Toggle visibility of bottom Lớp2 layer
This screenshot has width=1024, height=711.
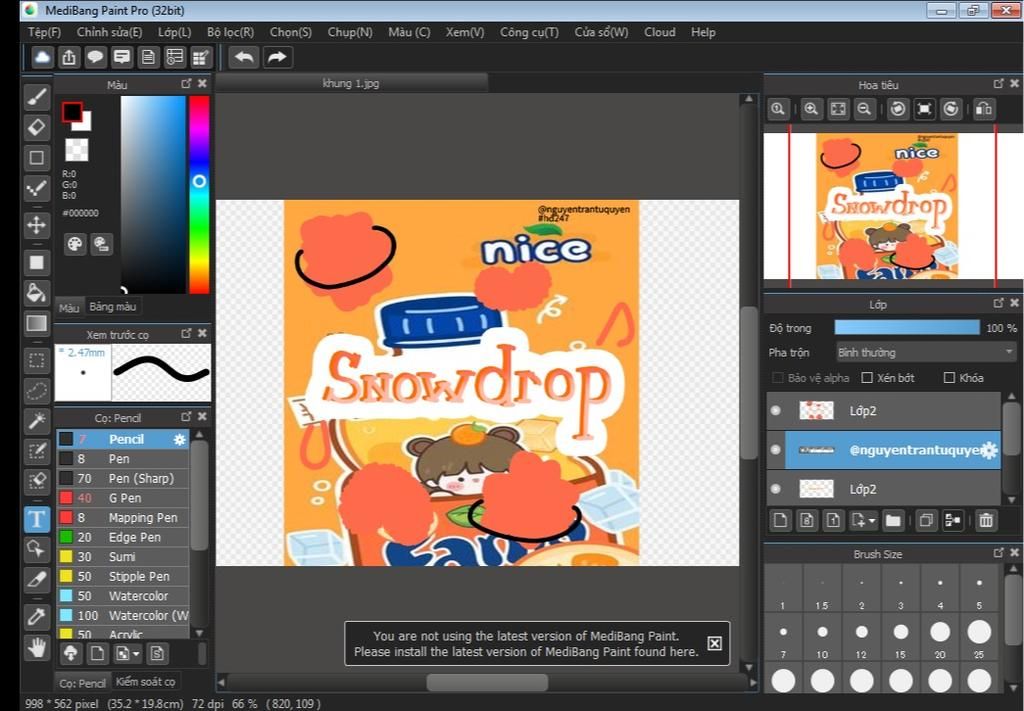pos(775,489)
